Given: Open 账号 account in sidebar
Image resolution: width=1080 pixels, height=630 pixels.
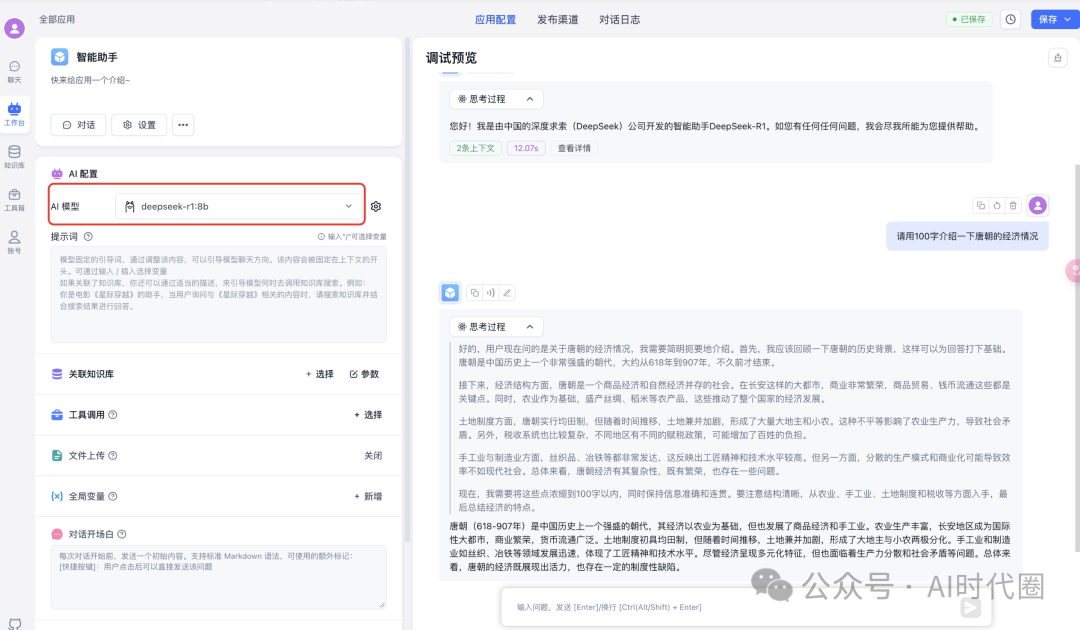Looking at the screenshot, I should [x=14, y=242].
